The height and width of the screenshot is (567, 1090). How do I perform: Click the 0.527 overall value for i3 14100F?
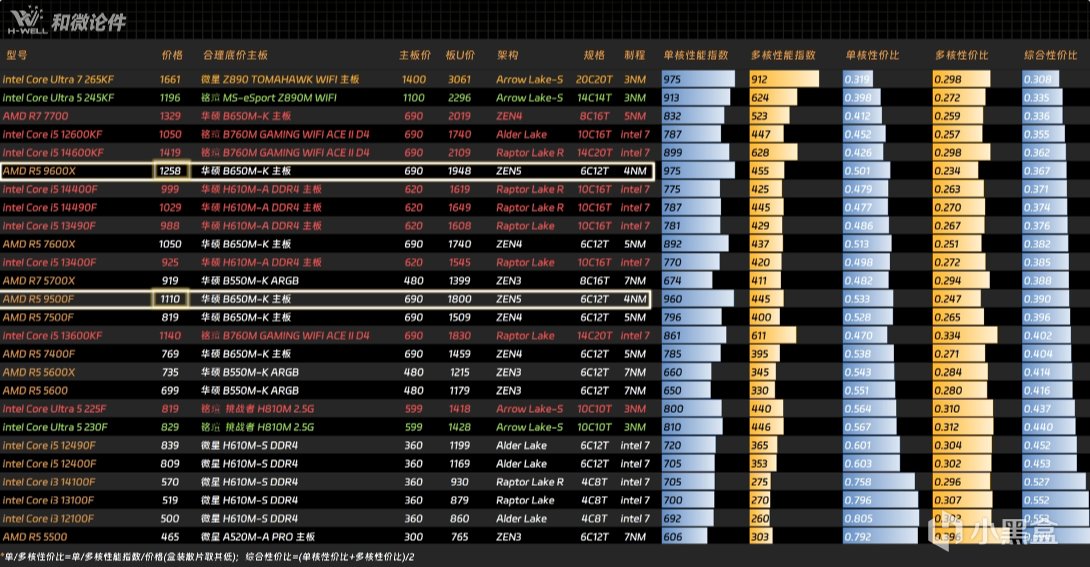[1054, 482]
